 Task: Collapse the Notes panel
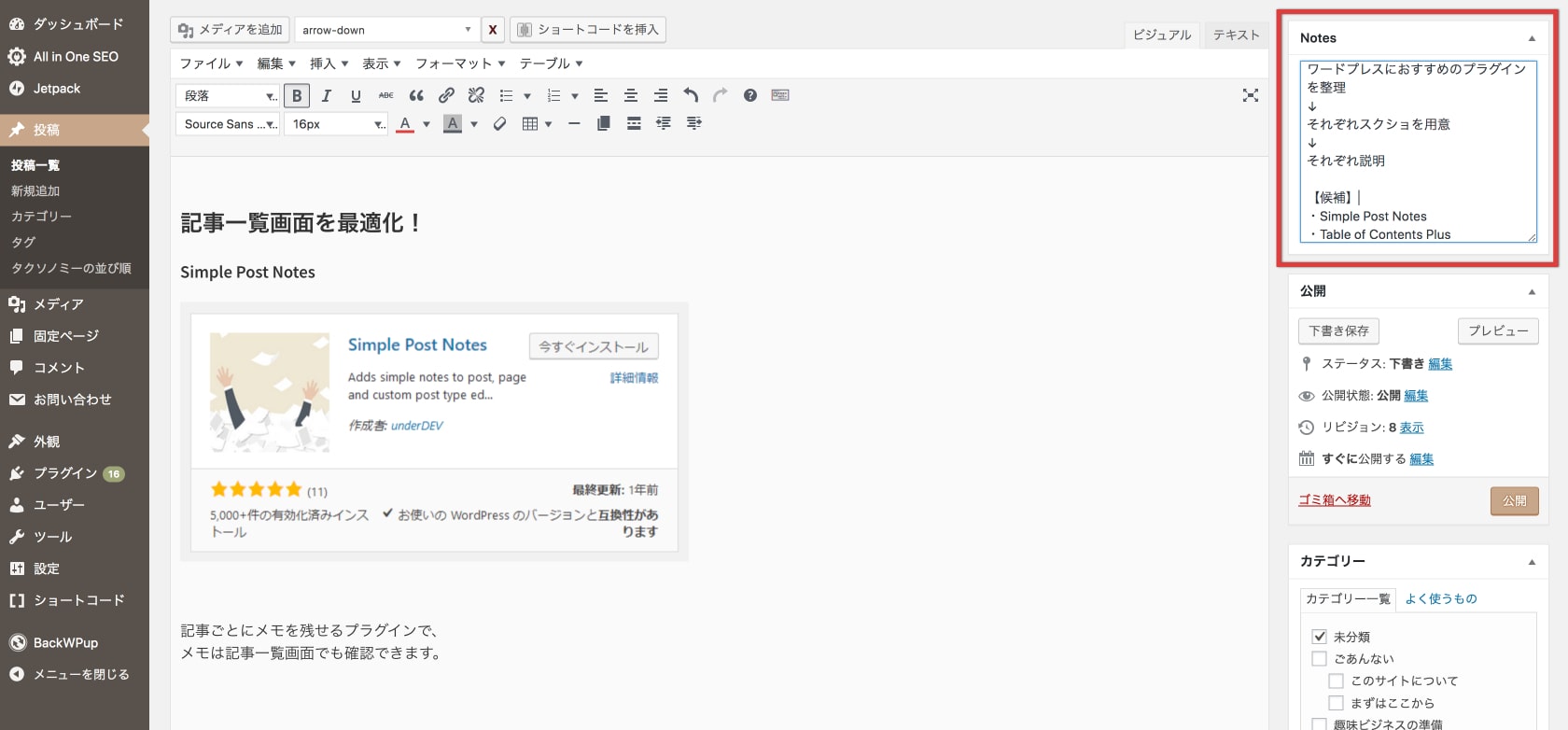click(1532, 38)
